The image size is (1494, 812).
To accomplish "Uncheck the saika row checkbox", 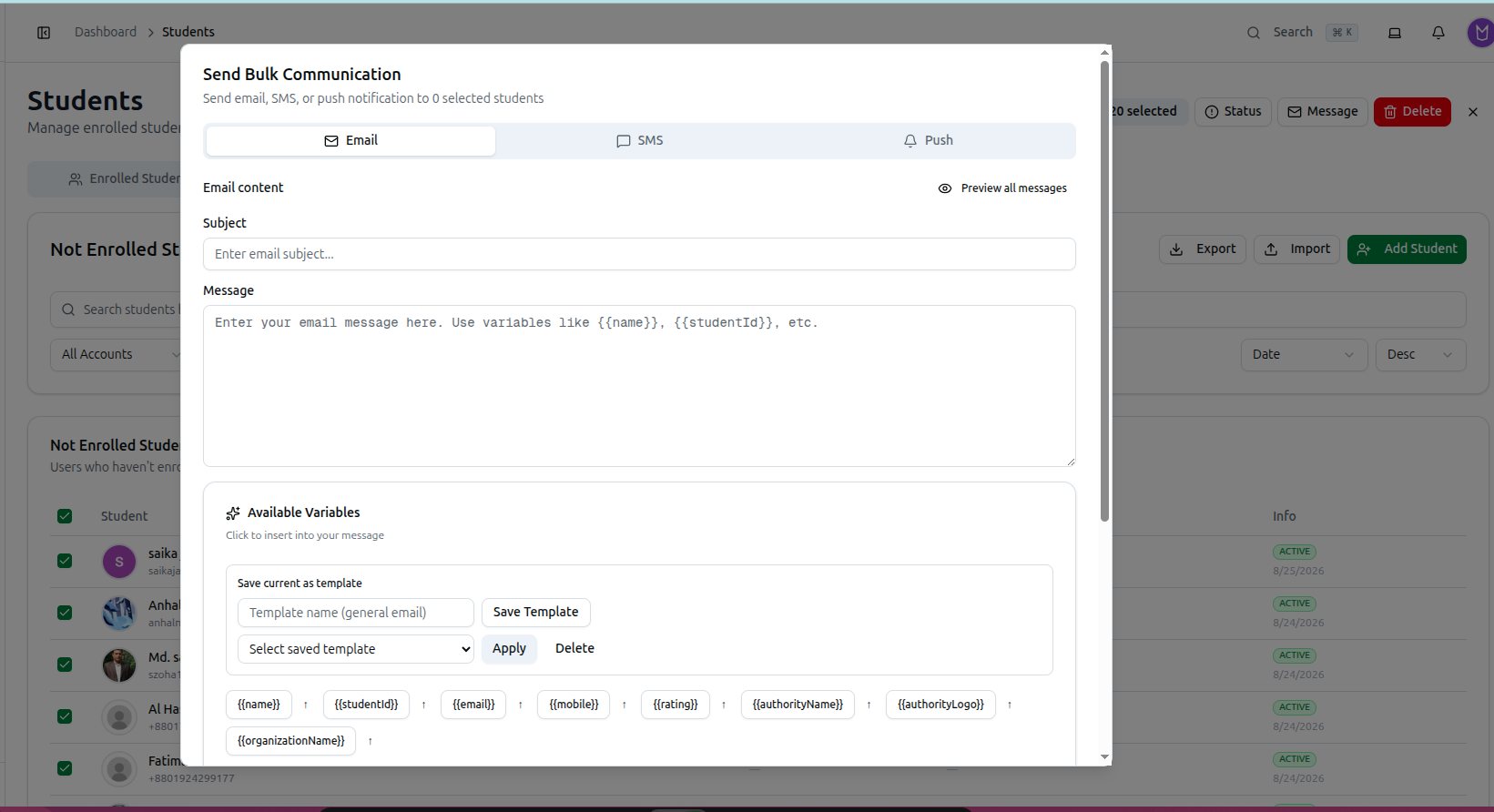I will point(65,561).
